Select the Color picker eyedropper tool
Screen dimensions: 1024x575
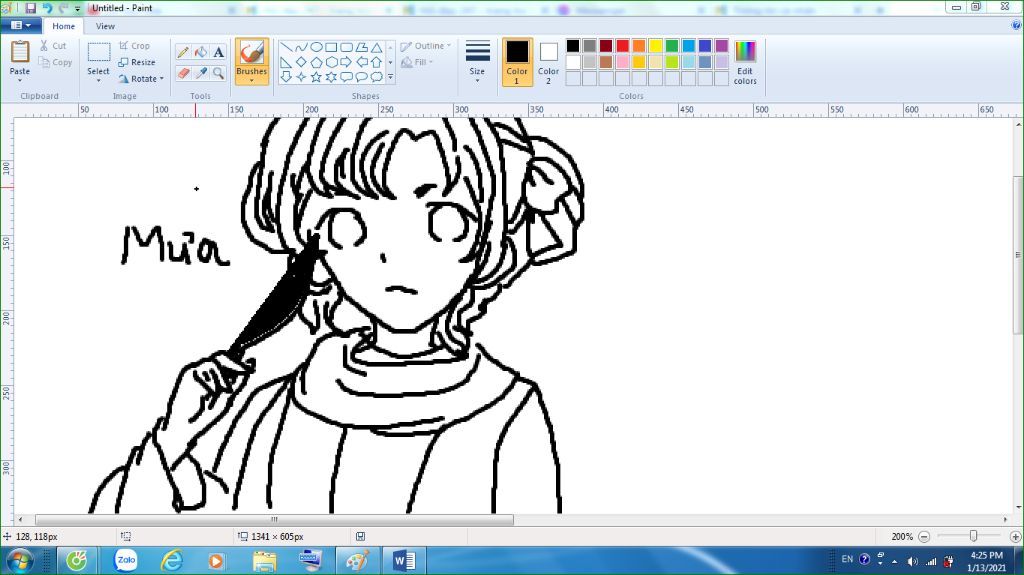[x=201, y=73]
